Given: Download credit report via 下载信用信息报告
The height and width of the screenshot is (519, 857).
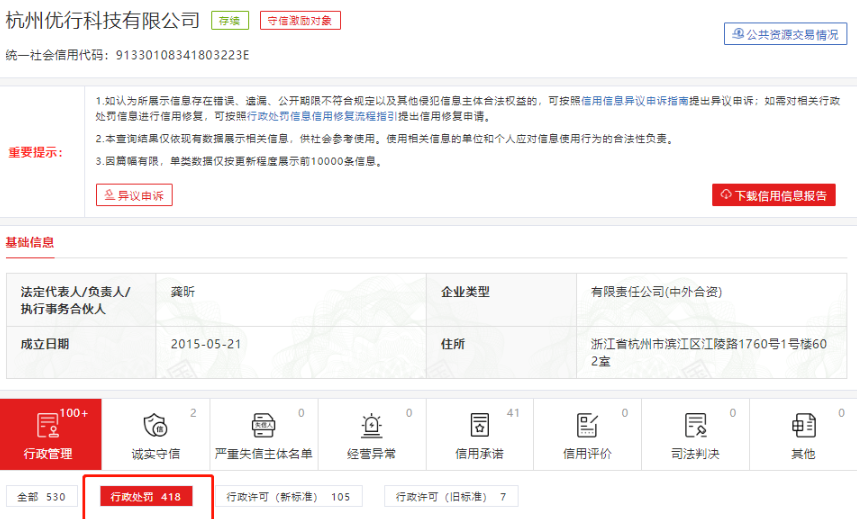Looking at the screenshot, I should coord(774,195).
